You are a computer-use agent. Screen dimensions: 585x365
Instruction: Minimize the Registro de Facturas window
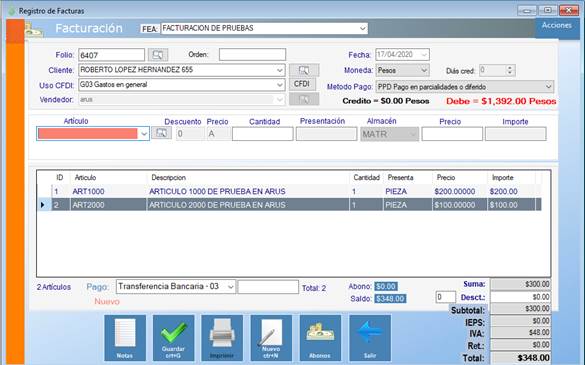(527, 10)
